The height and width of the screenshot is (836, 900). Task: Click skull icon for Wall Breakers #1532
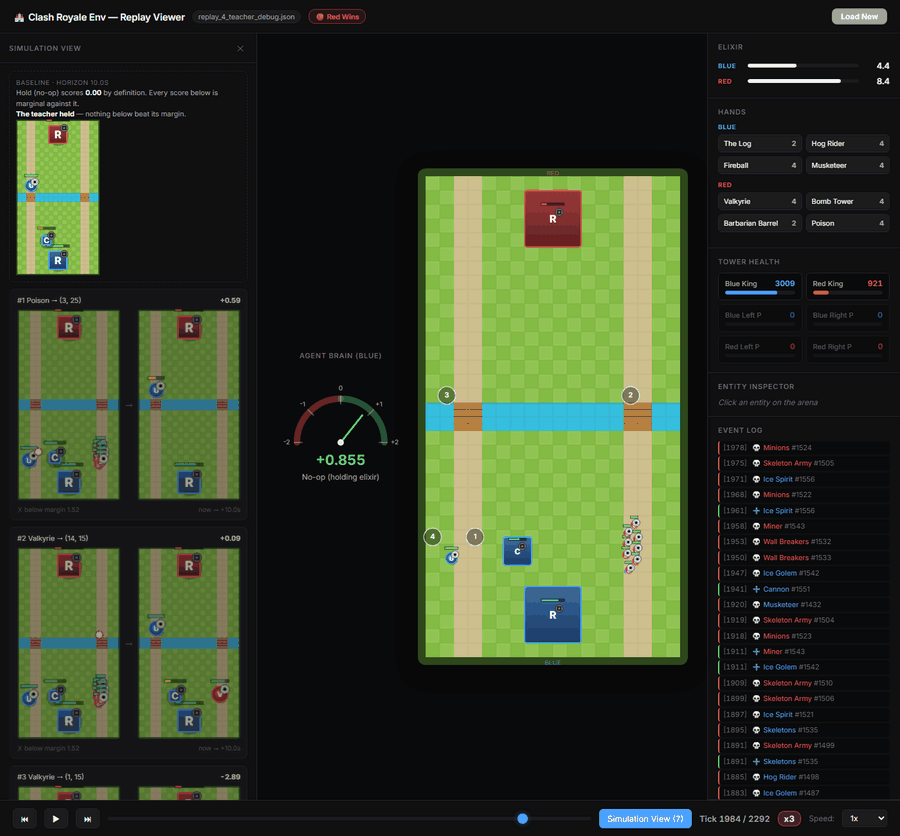click(x=757, y=542)
